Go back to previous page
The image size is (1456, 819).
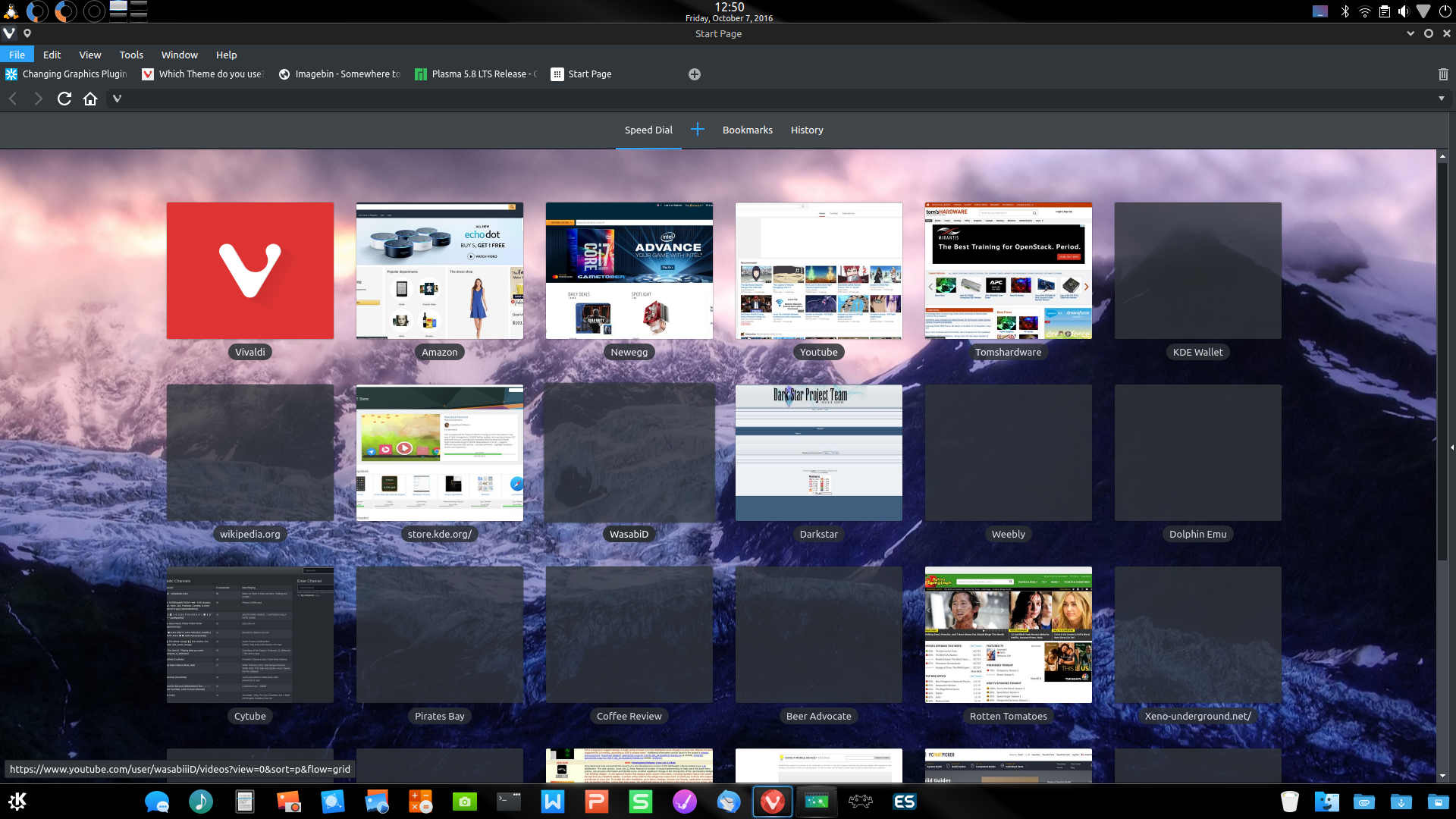pyautogui.click(x=13, y=99)
